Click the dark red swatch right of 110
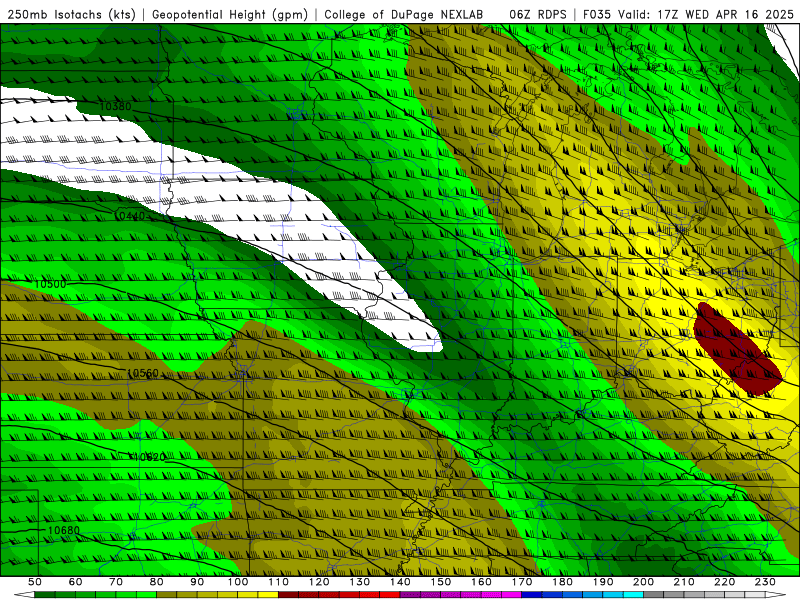 [288, 595]
